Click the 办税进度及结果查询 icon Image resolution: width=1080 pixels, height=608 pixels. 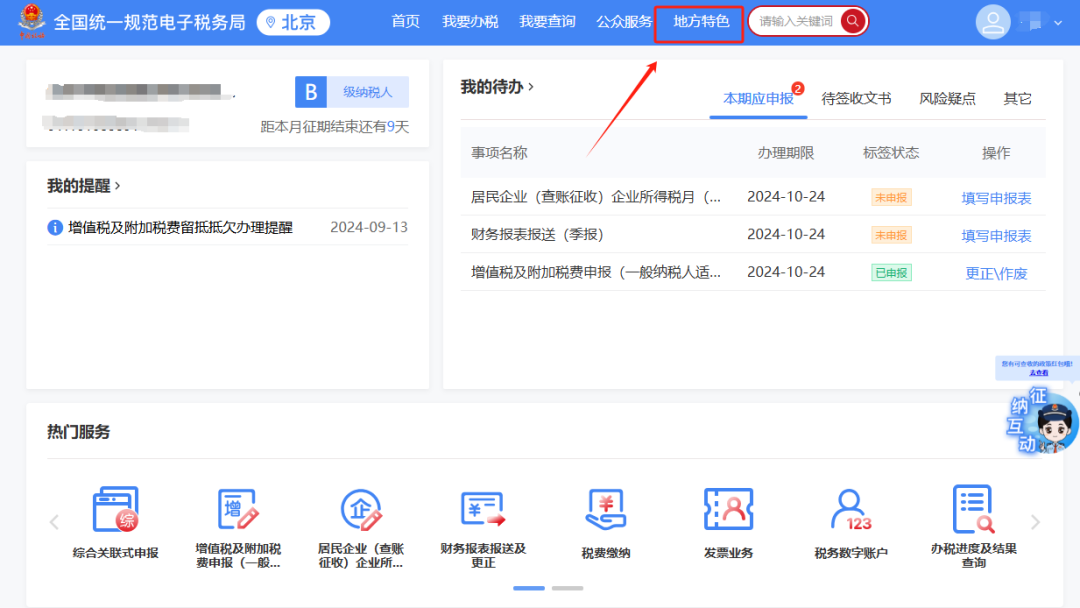(x=973, y=515)
